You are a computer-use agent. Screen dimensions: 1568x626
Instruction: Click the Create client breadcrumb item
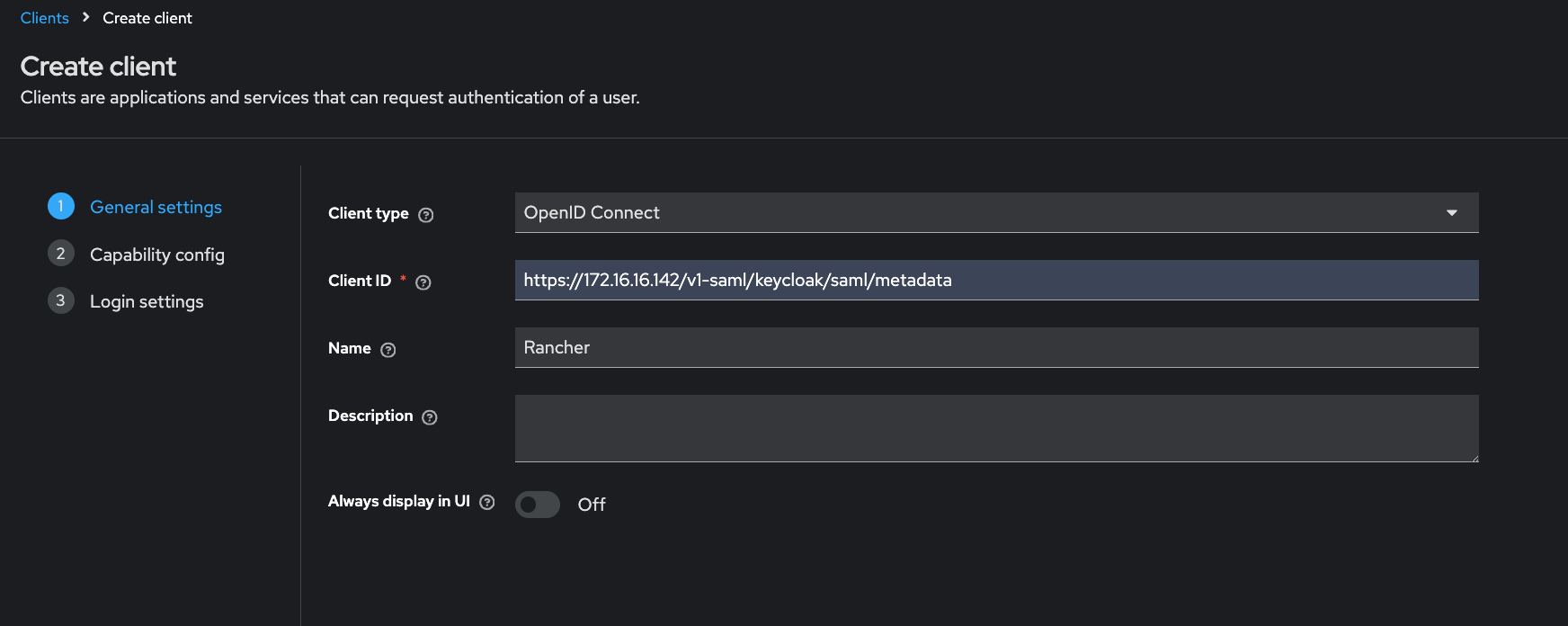[x=147, y=18]
